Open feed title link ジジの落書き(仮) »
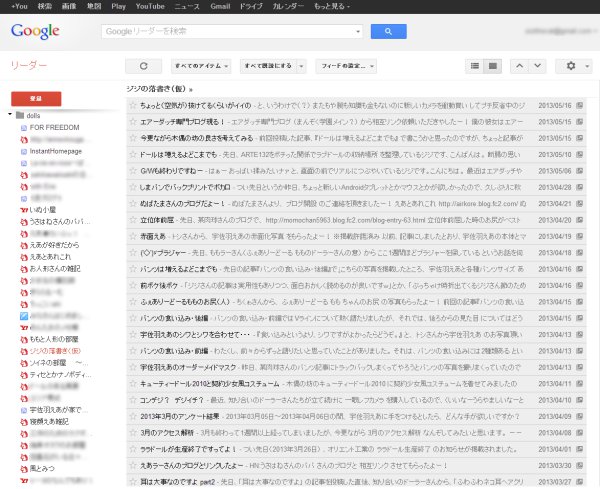 159,89
